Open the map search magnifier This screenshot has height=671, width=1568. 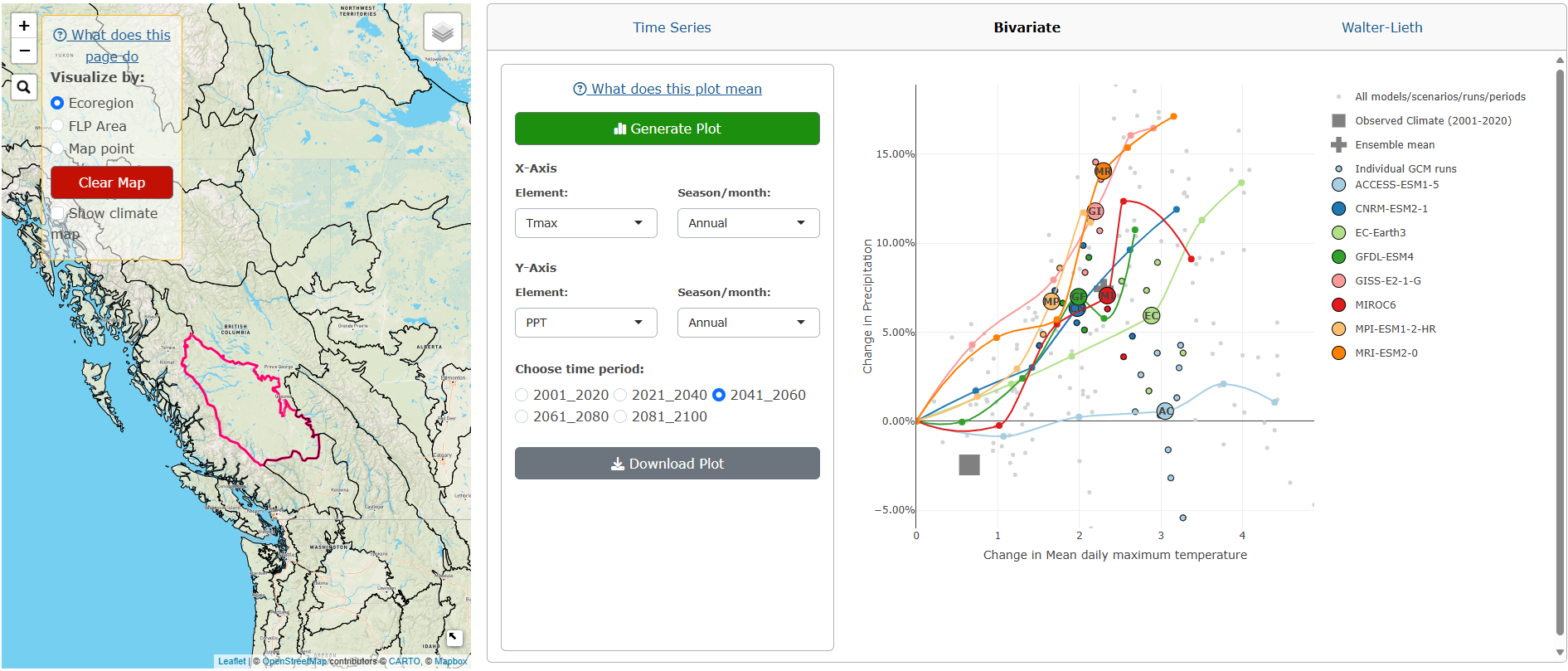[x=24, y=86]
